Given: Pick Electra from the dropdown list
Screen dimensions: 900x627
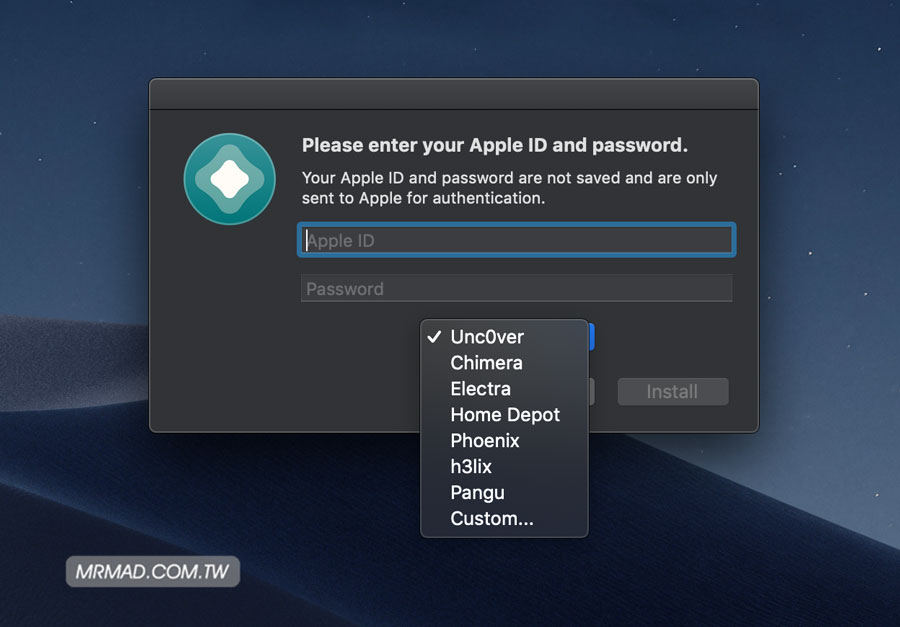Looking at the screenshot, I should [480, 389].
